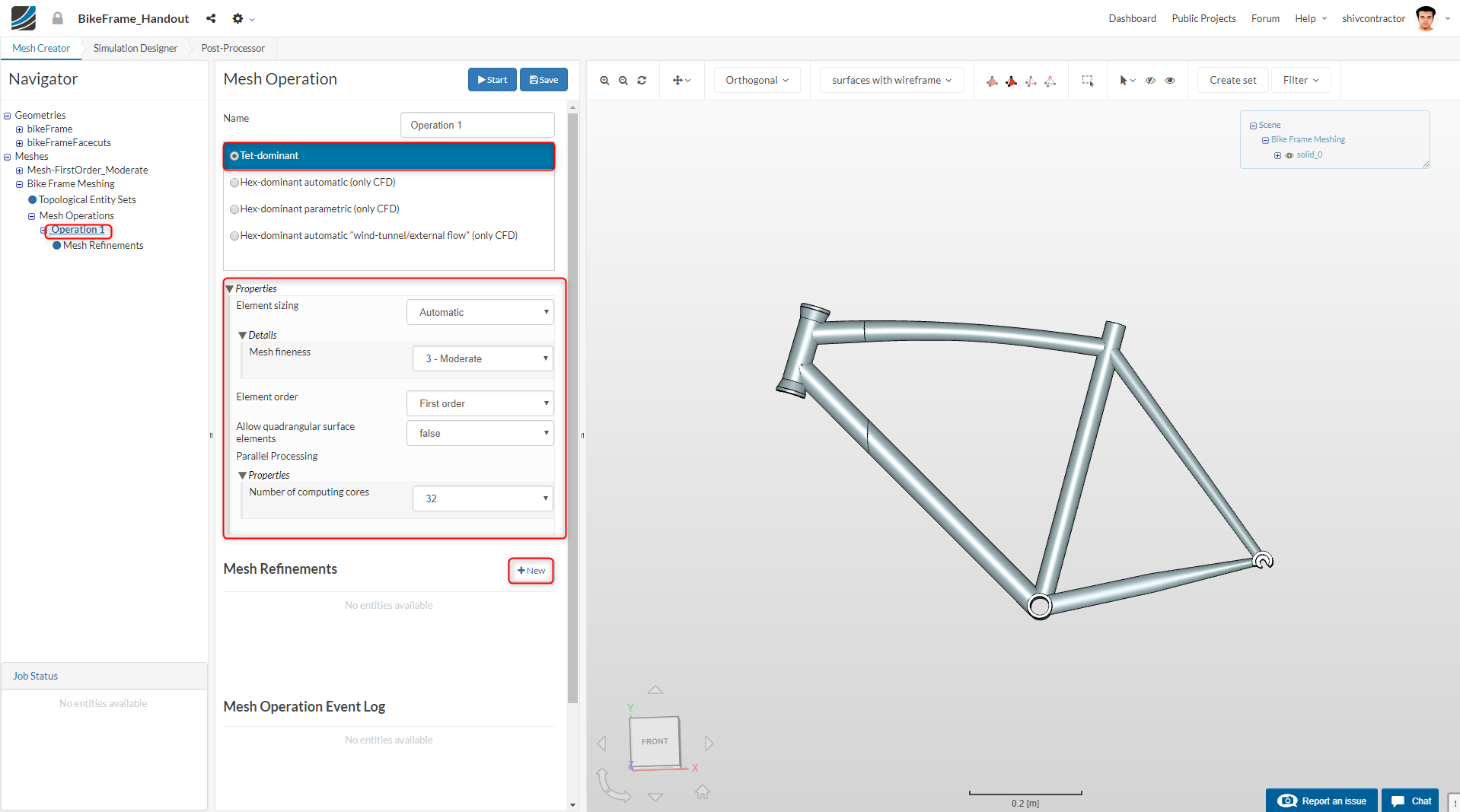Select Hex-dominant wind-tunnel/external flow option

point(234,236)
